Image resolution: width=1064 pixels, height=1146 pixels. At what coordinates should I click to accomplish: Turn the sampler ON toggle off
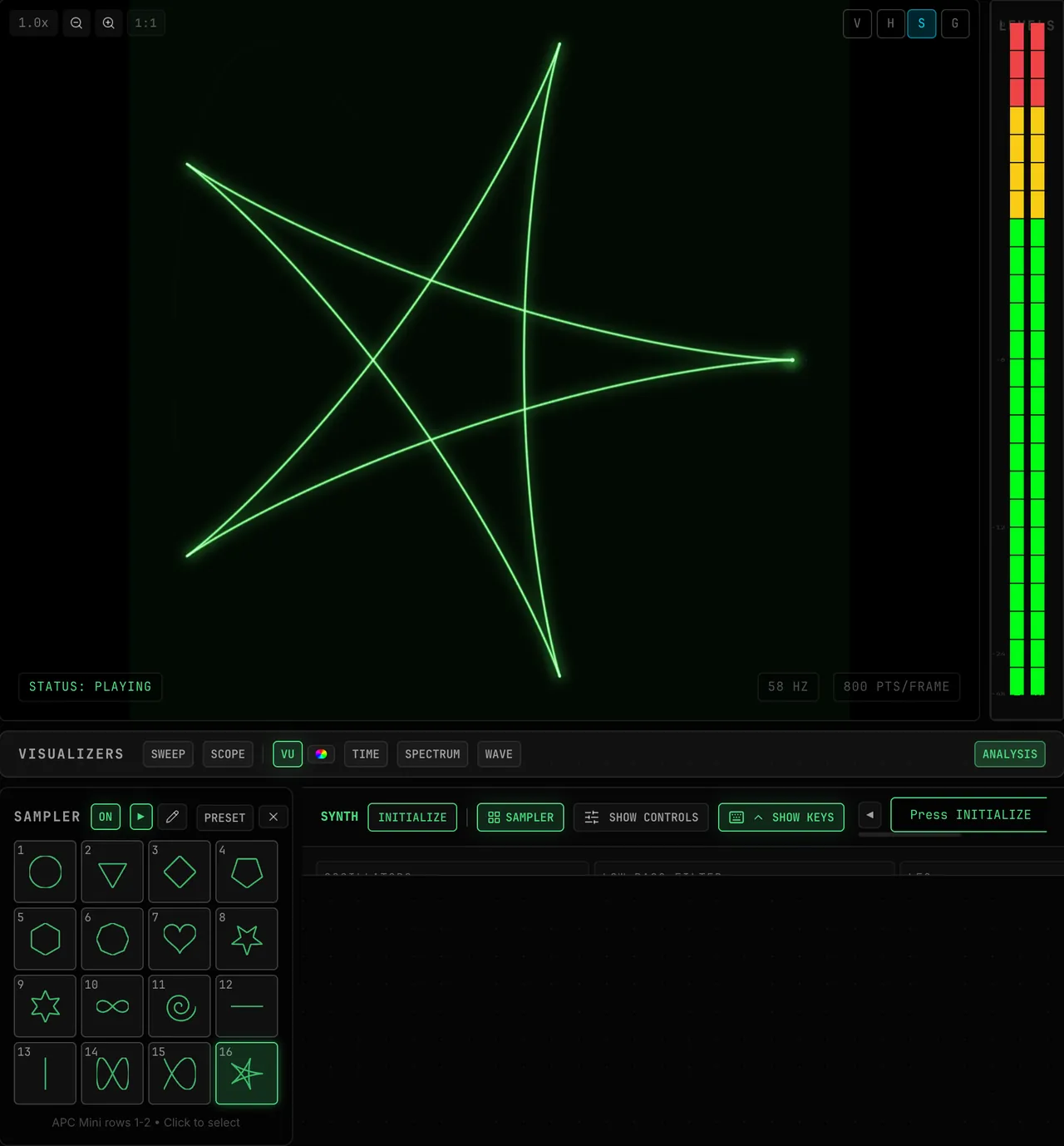pyautogui.click(x=106, y=817)
